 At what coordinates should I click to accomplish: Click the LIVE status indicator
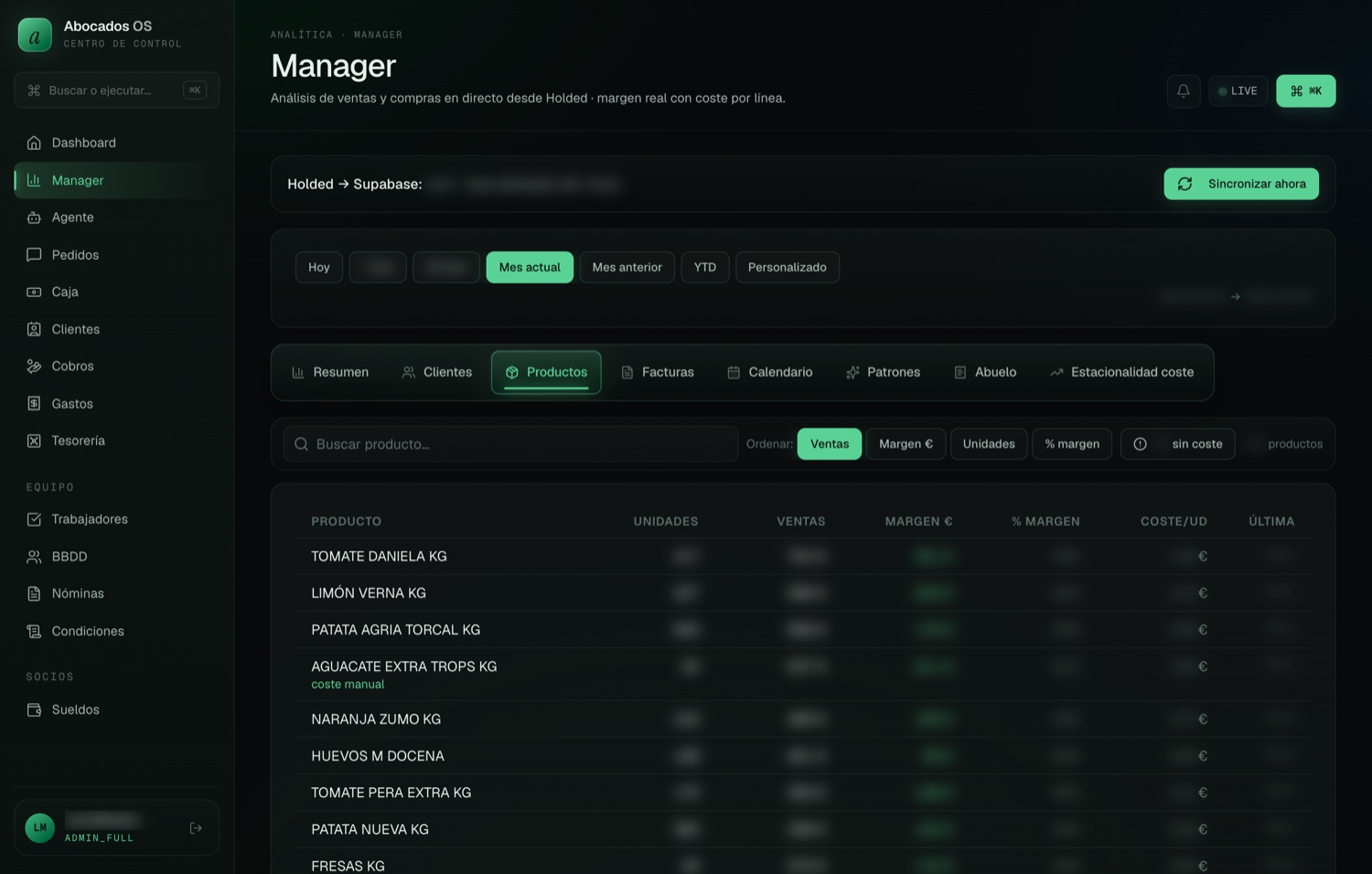[1238, 91]
